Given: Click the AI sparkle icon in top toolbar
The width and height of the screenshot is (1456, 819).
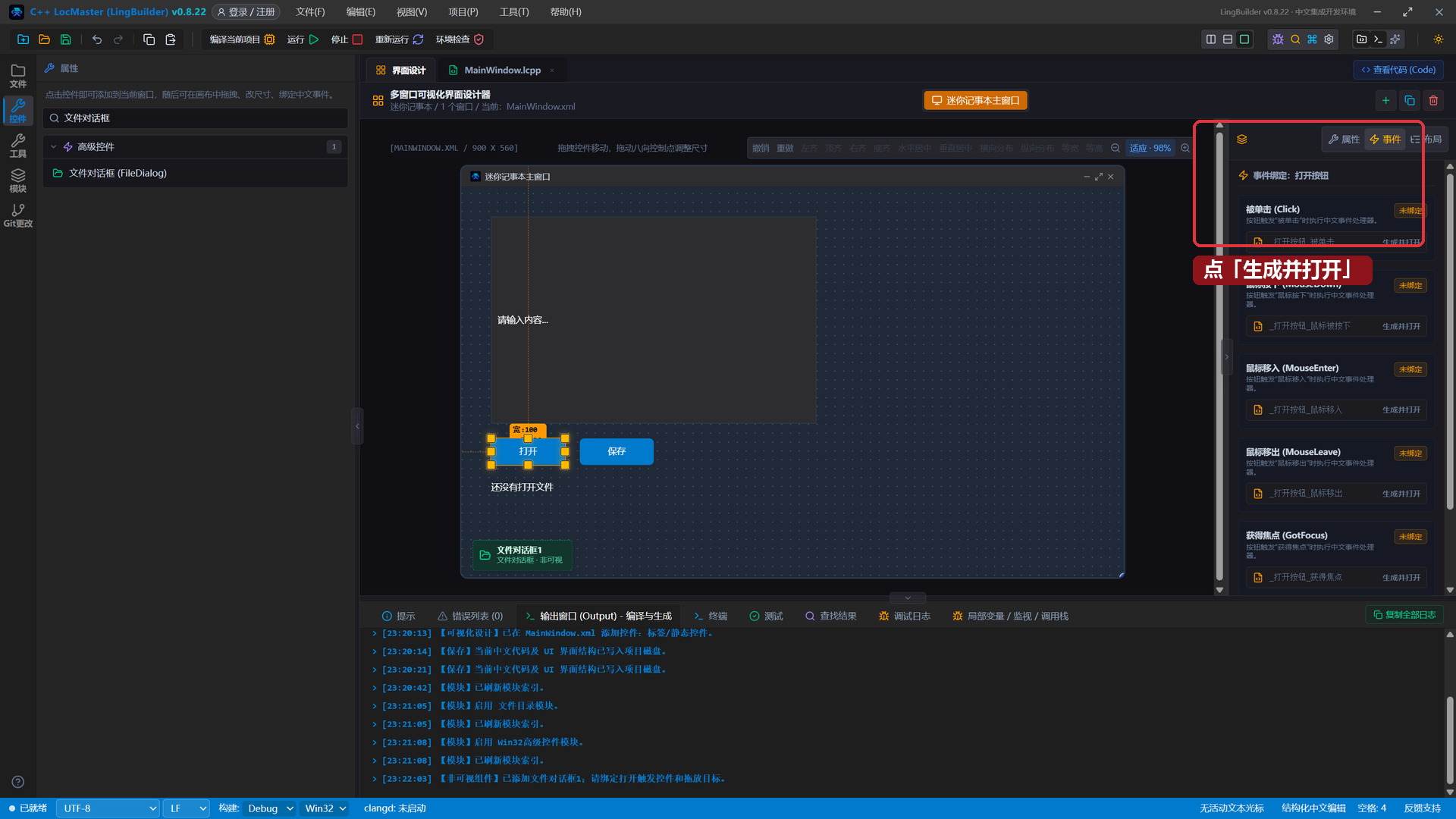Looking at the screenshot, I should click(1395, 39).
